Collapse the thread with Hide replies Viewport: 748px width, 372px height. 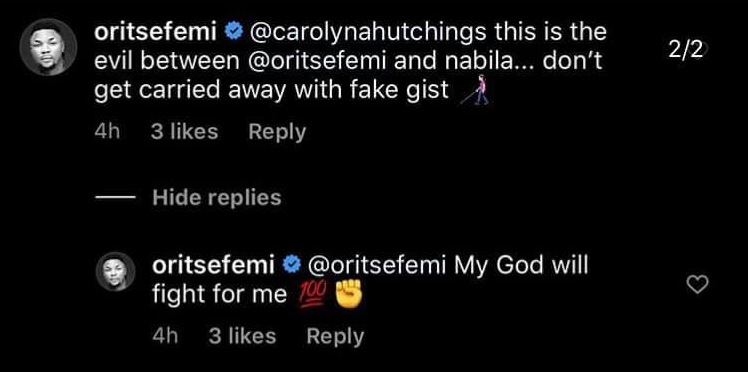pos(217,197)
